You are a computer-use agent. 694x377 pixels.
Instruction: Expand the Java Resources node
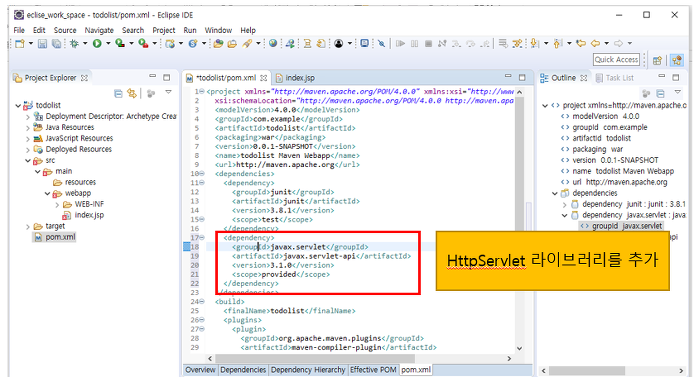(28, 128)
